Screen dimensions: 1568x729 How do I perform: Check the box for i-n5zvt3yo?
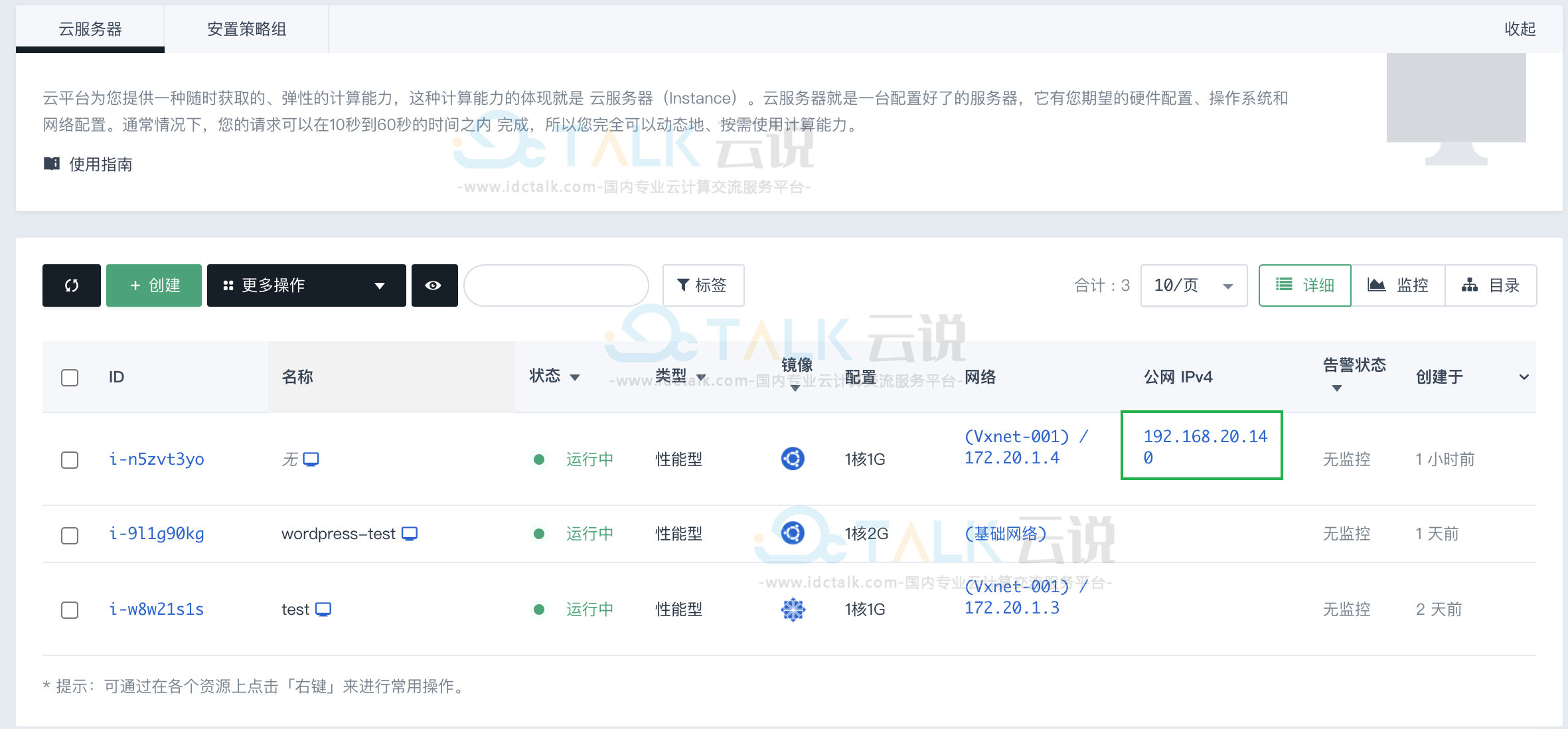click(70, 460)
